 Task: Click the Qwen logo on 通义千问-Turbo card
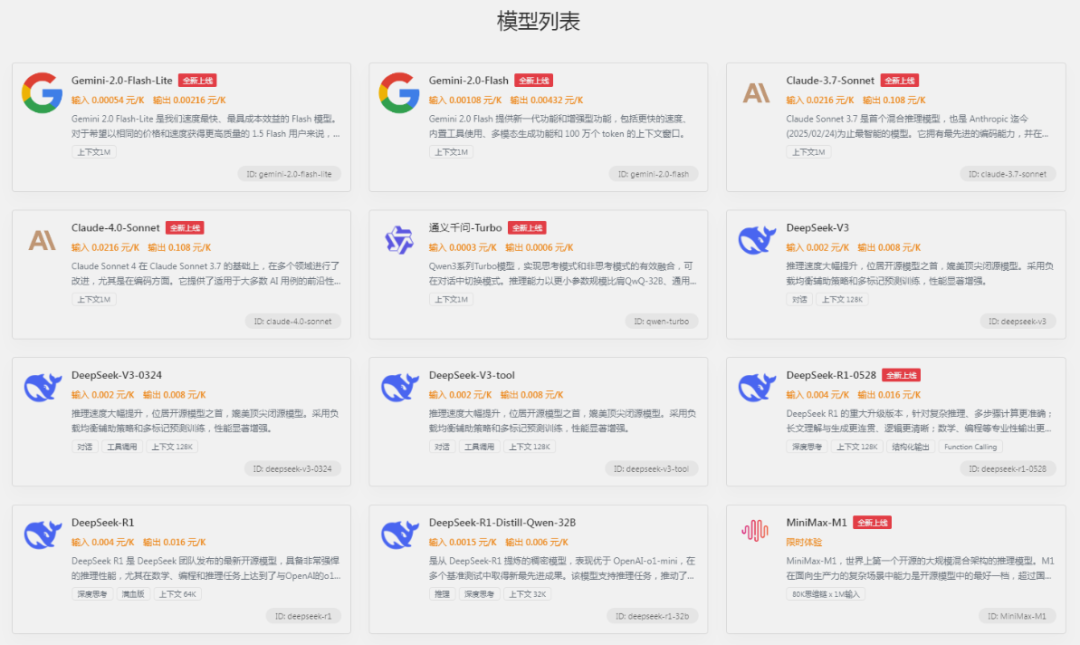[x=399, y=240]
